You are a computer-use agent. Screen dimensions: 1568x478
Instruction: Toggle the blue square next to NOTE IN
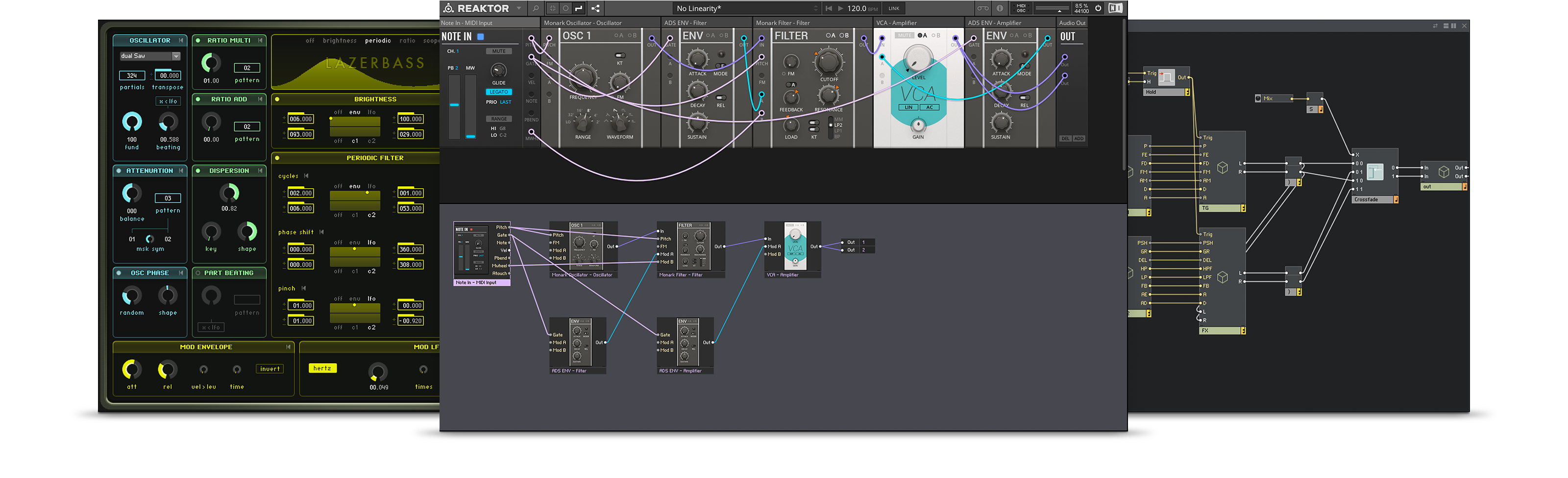480,37
